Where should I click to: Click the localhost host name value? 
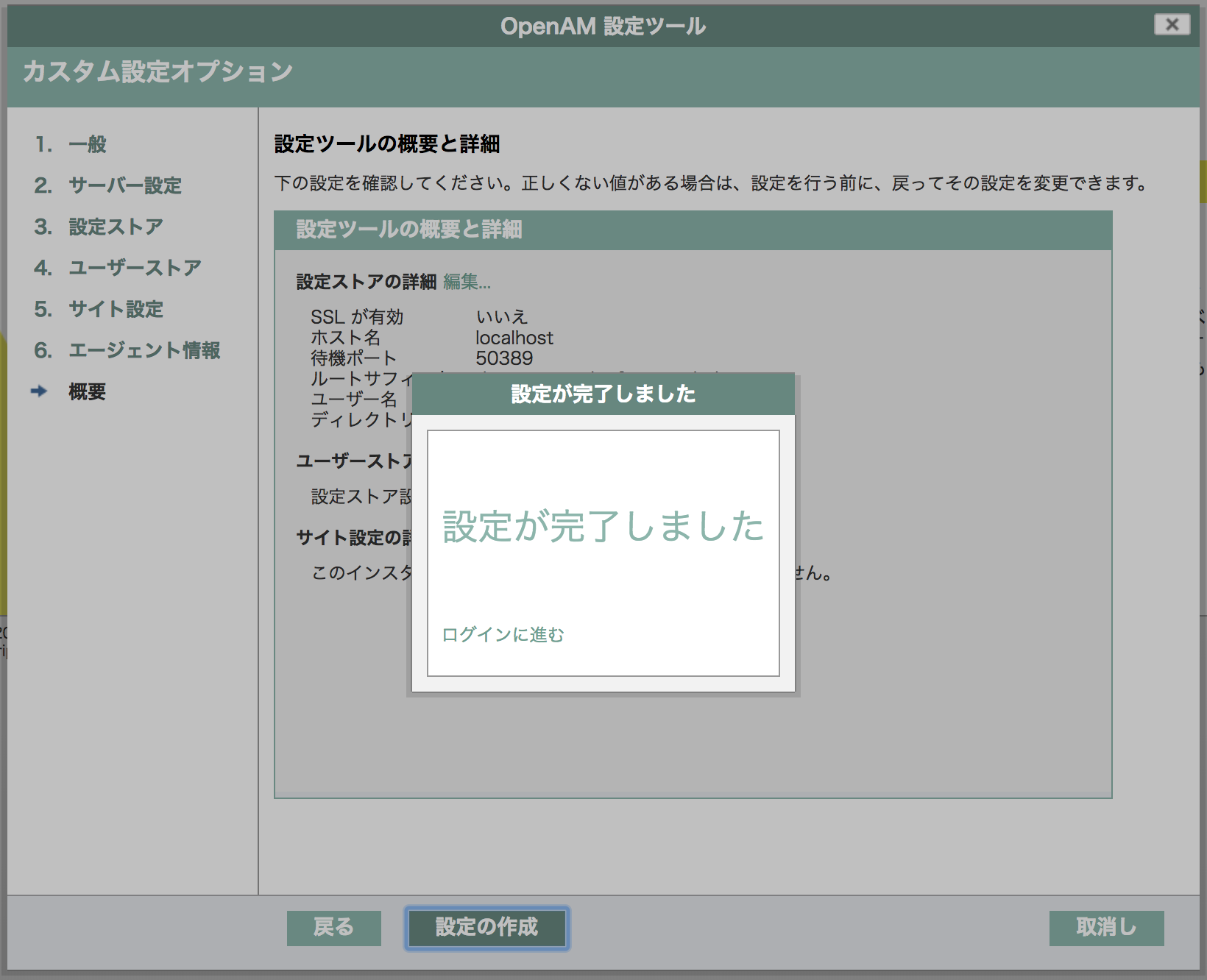point(514,338)
